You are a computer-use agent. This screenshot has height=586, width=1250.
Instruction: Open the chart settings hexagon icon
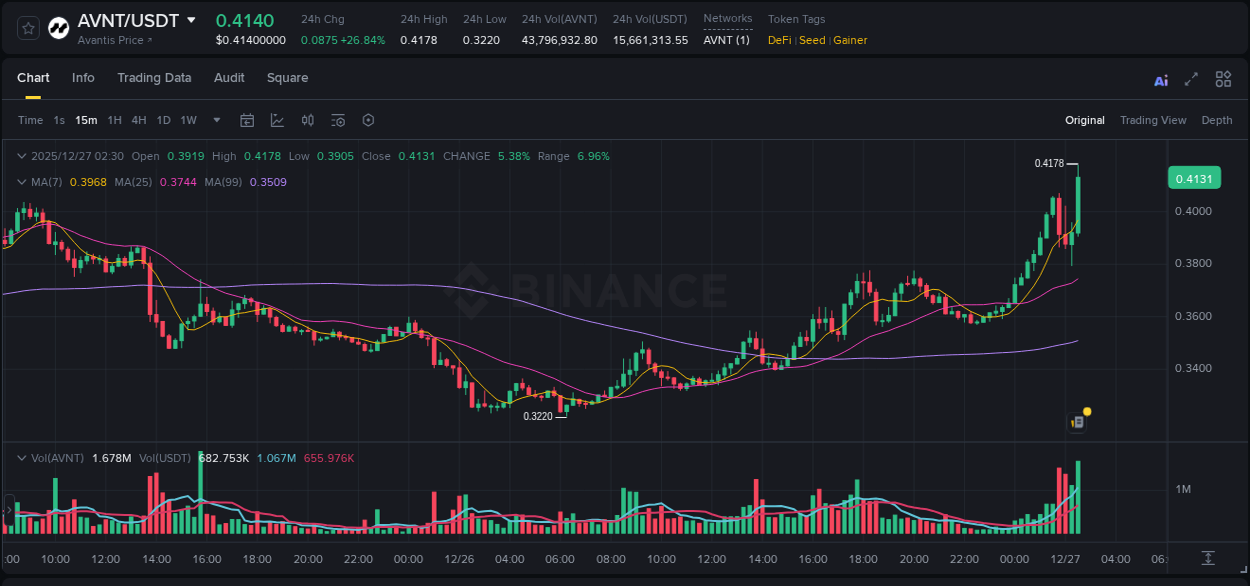pyautogui.click(x=368, y=119)
